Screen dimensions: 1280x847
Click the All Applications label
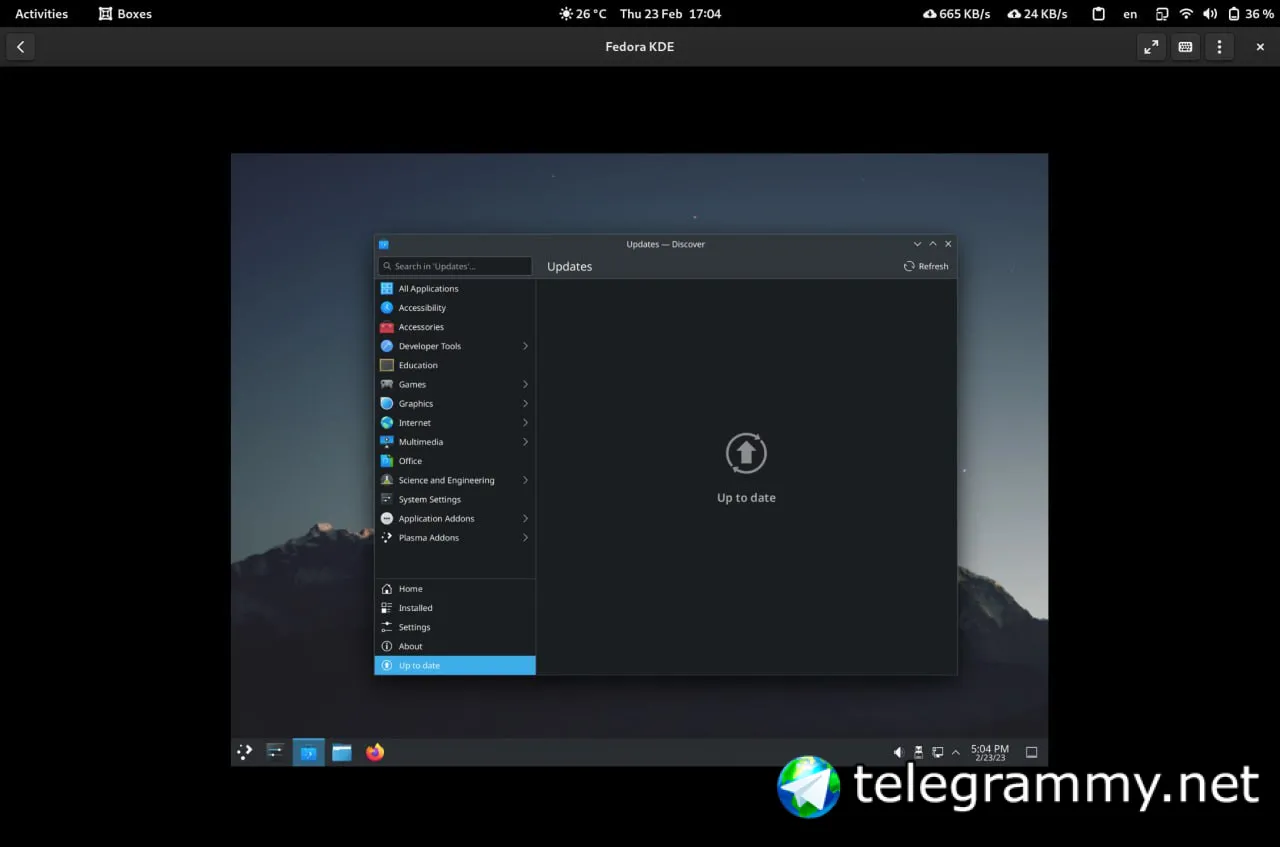coord(429,289)
